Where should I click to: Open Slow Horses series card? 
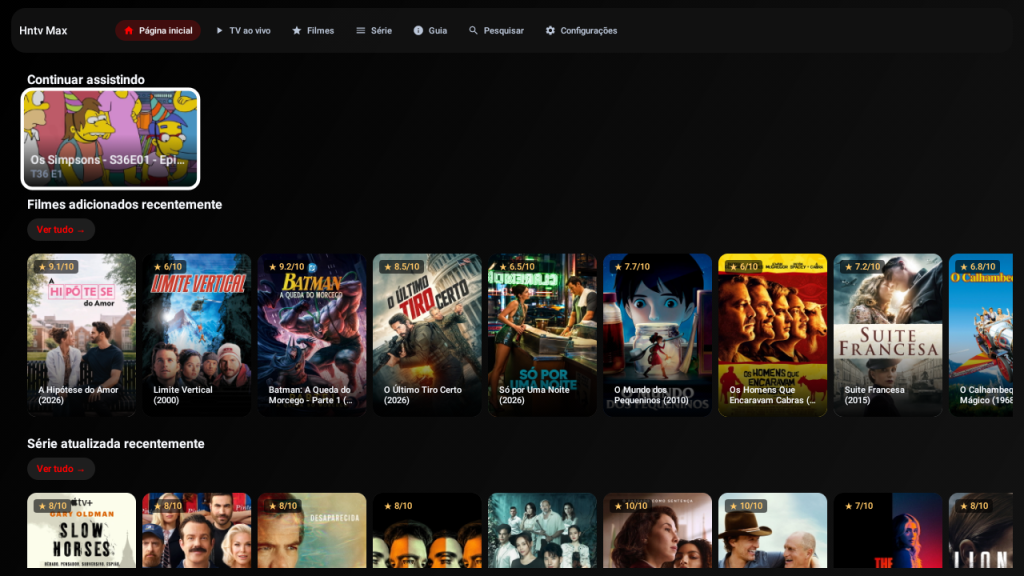click(82, 530)
